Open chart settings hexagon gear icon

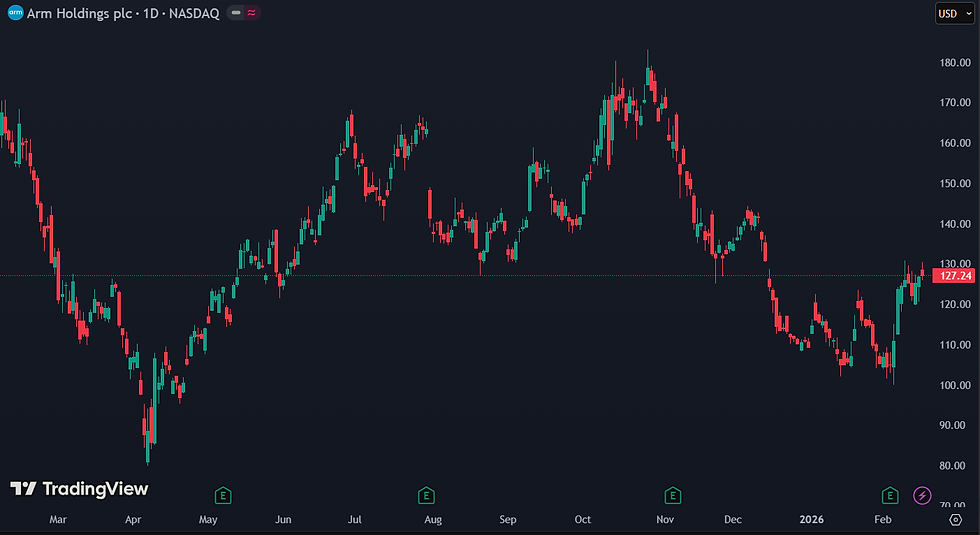click(x=956, y=520)
